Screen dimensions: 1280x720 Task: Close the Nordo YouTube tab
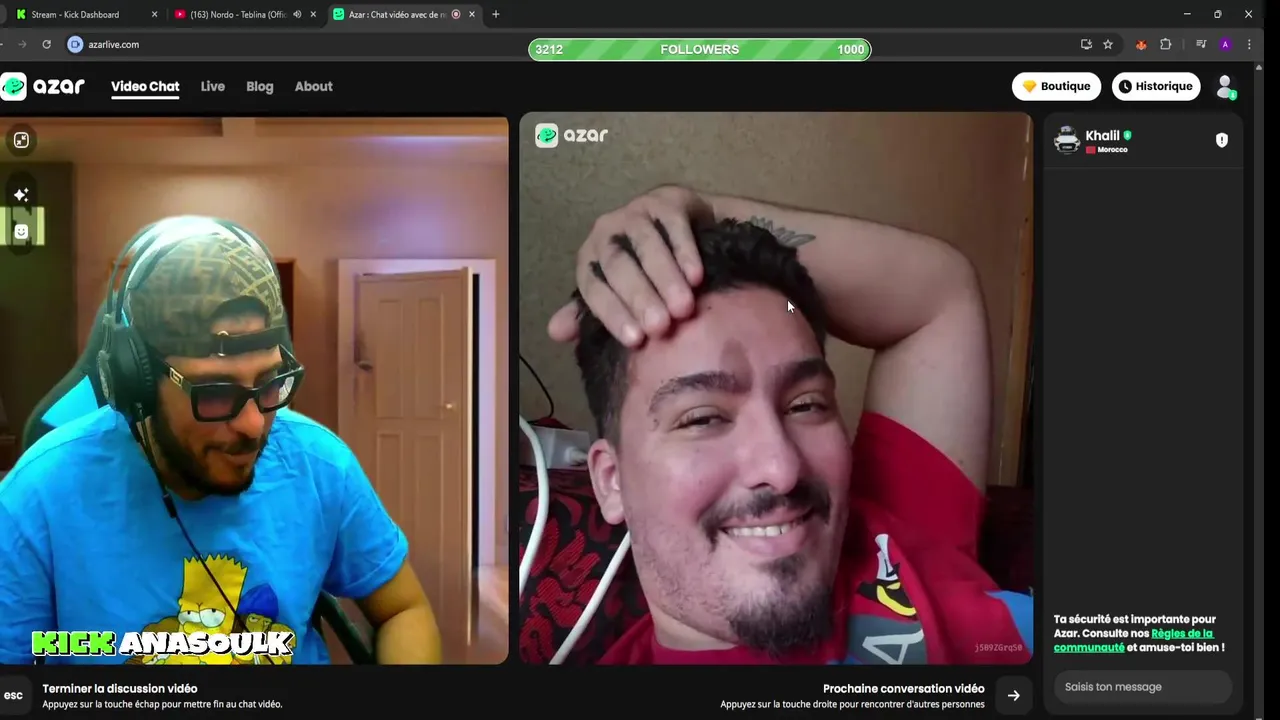coord(313,15)
